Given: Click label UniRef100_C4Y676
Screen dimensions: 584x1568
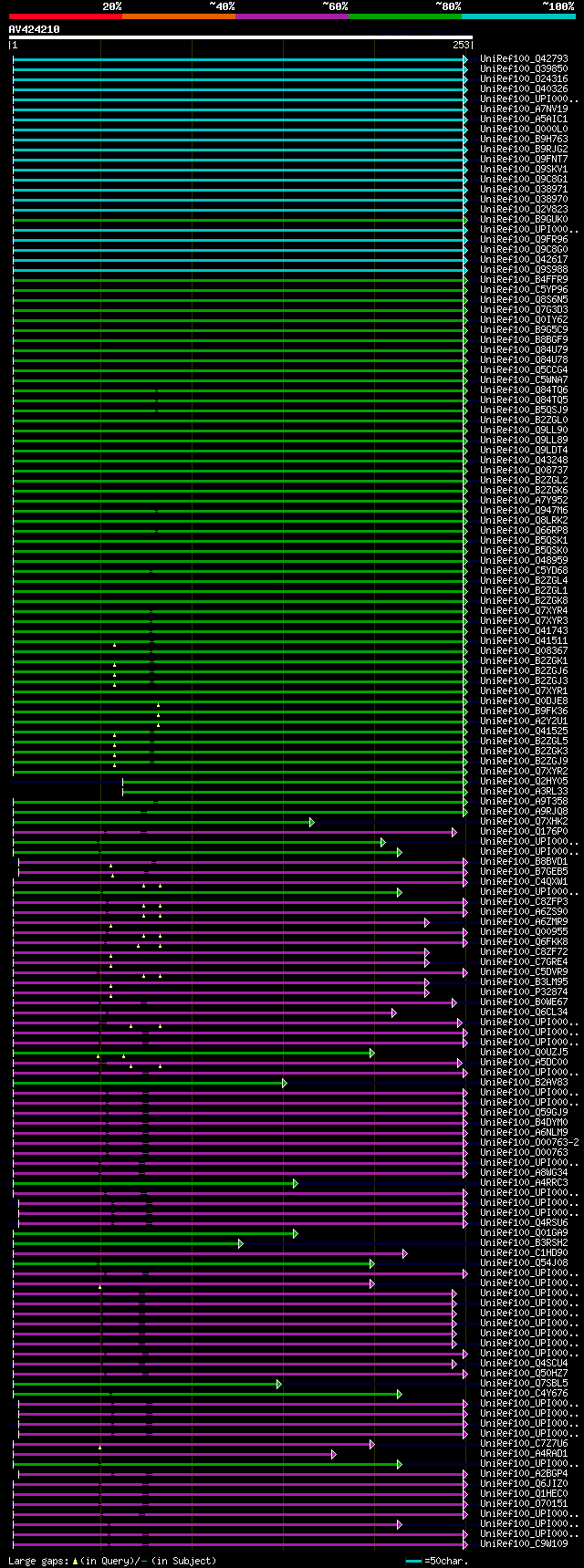Looking at the screenshot, I should point(524,1393).
